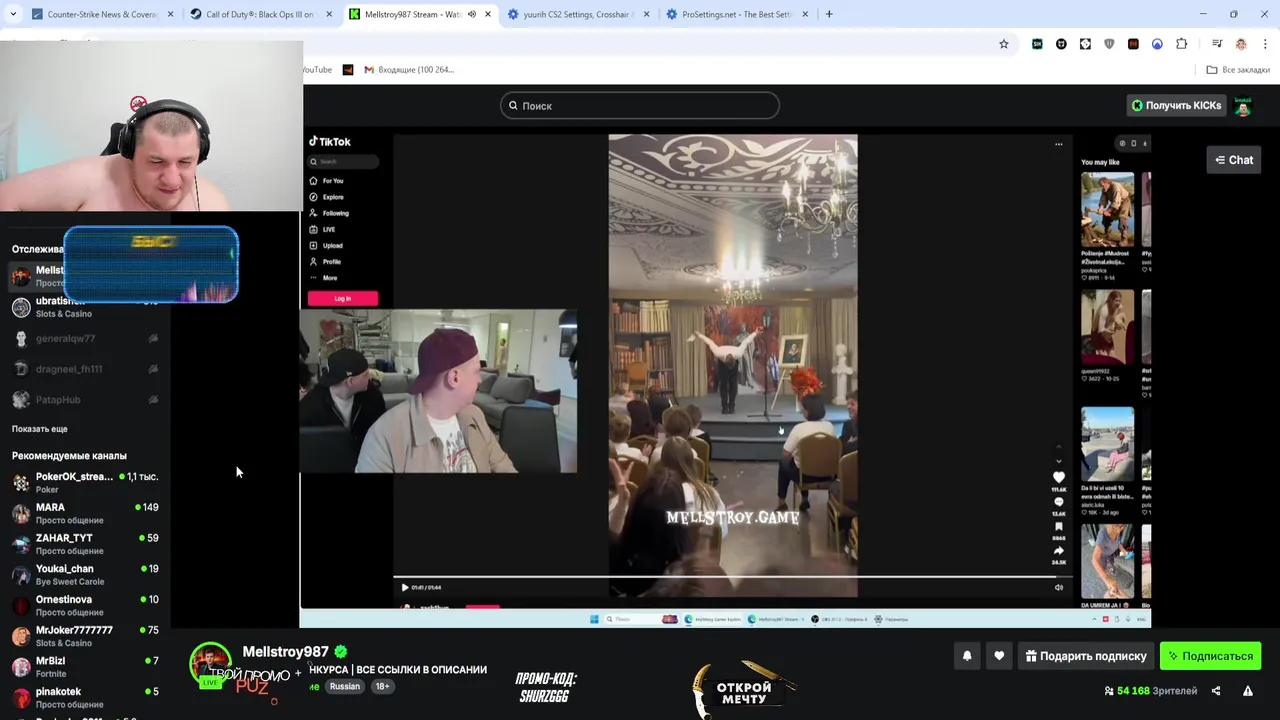Open Kick user avatar menu
The width and height of the screenshot is (1280, 720).
[x=1243, y=106]
